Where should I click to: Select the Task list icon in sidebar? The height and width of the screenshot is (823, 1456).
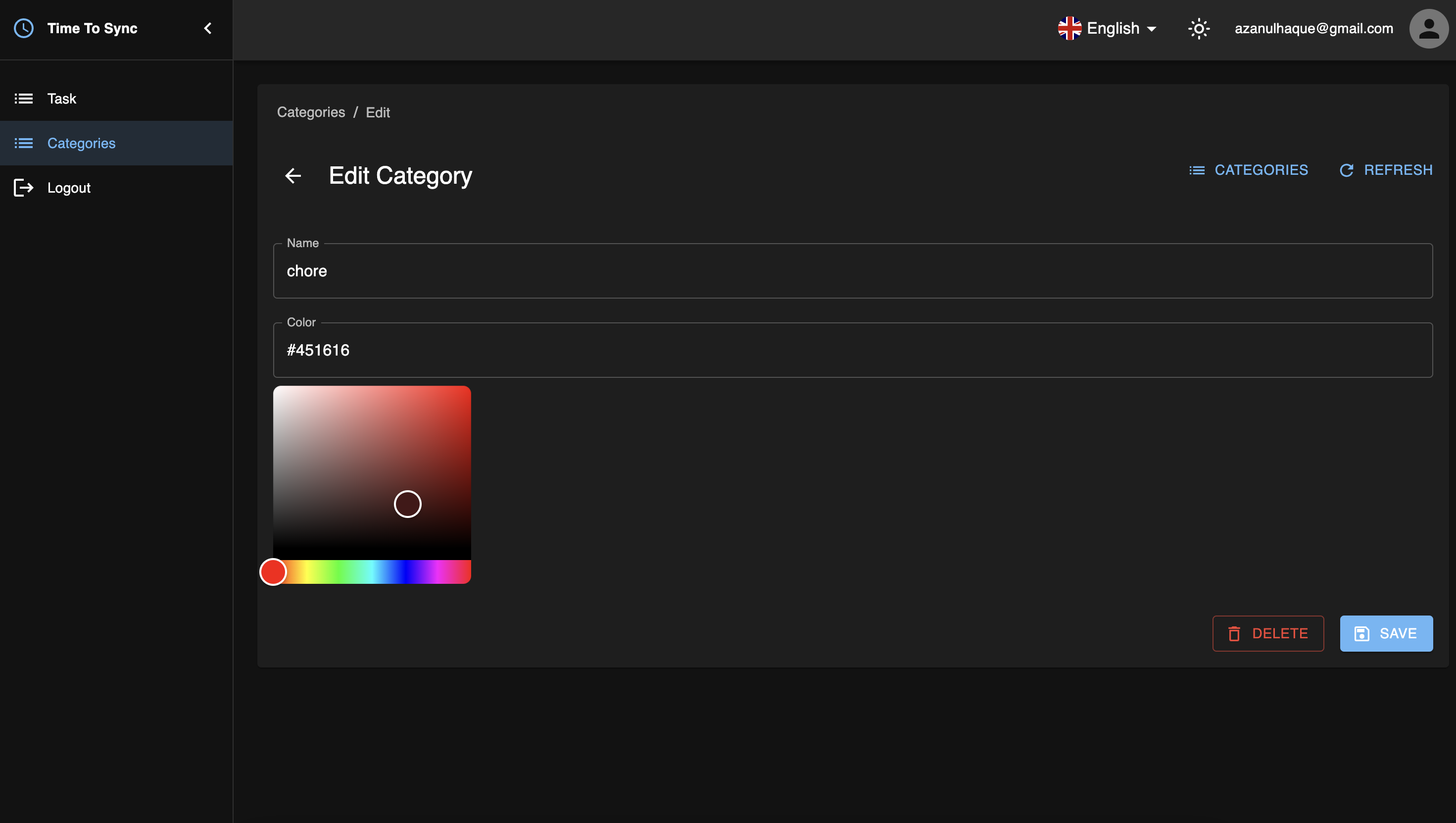(24, 99)
